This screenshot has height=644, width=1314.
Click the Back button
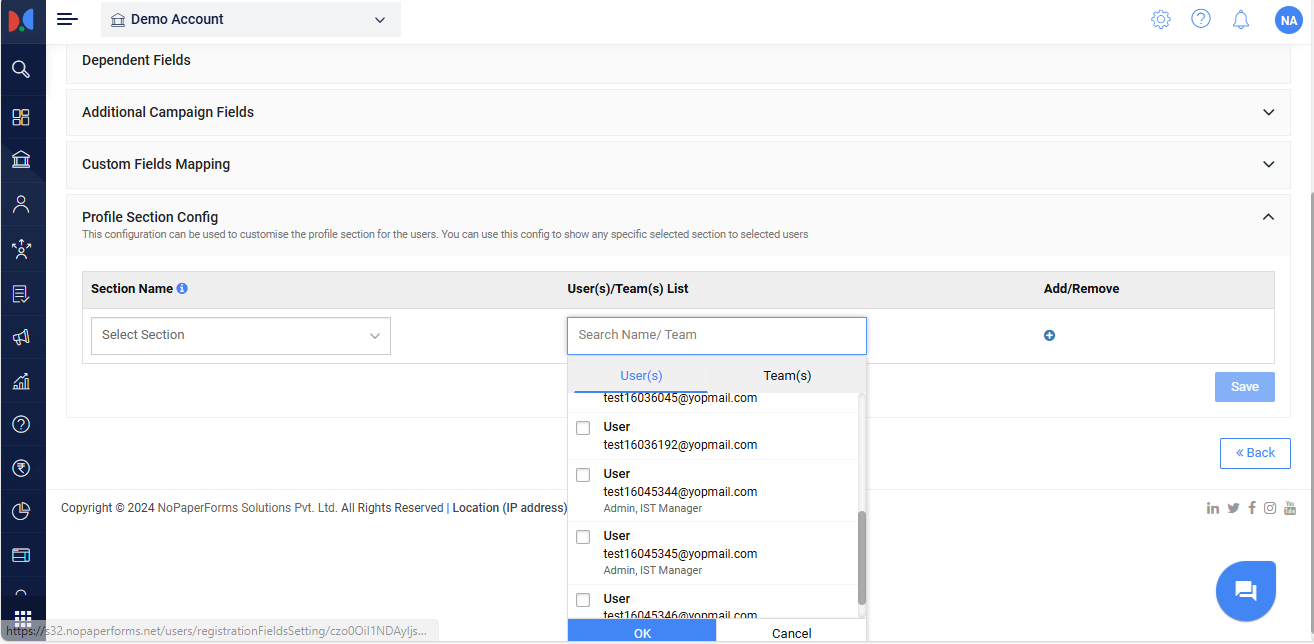(x=1254, y=453)
